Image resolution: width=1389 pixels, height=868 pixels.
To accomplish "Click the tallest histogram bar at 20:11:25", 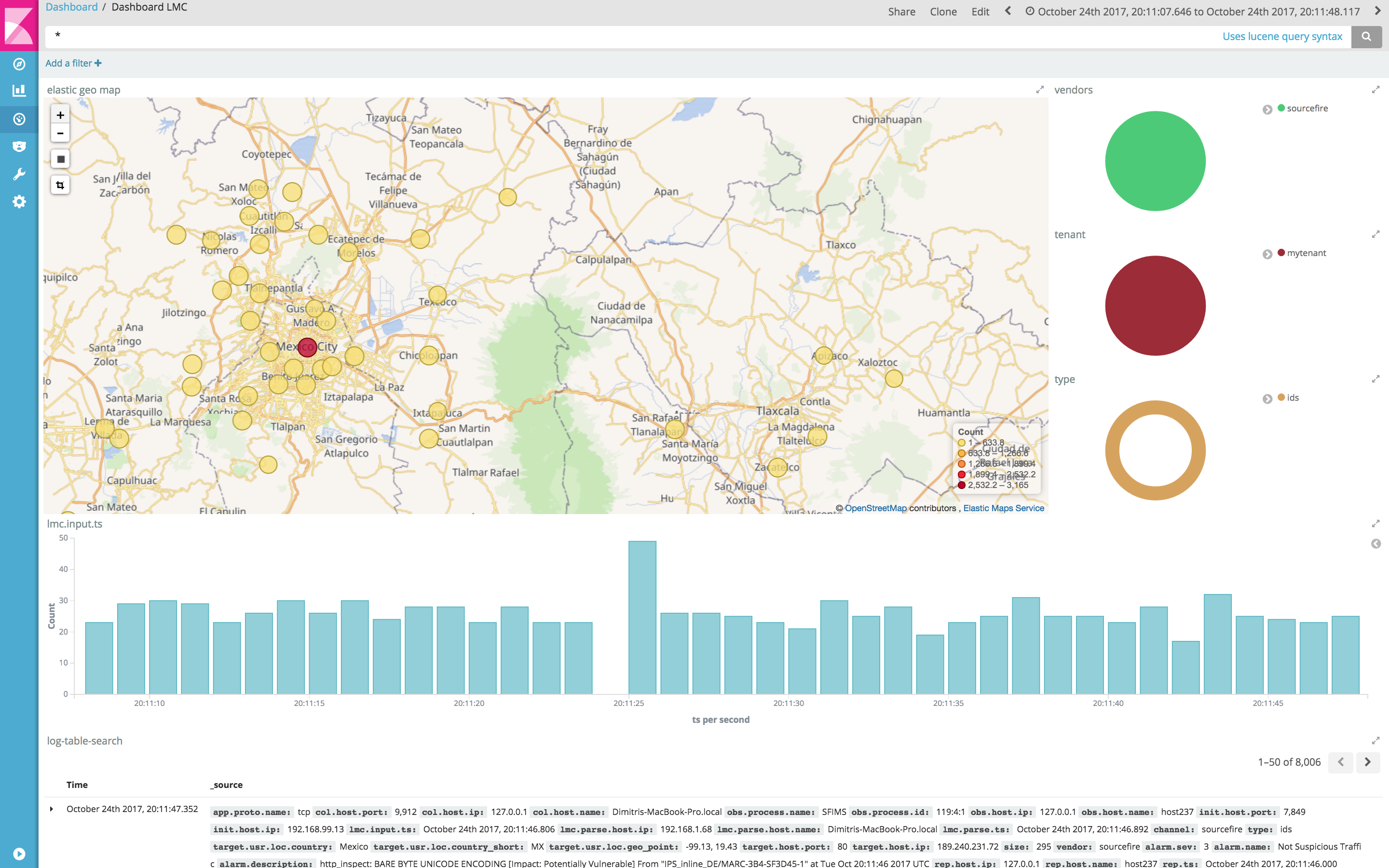I will point(642,618).
